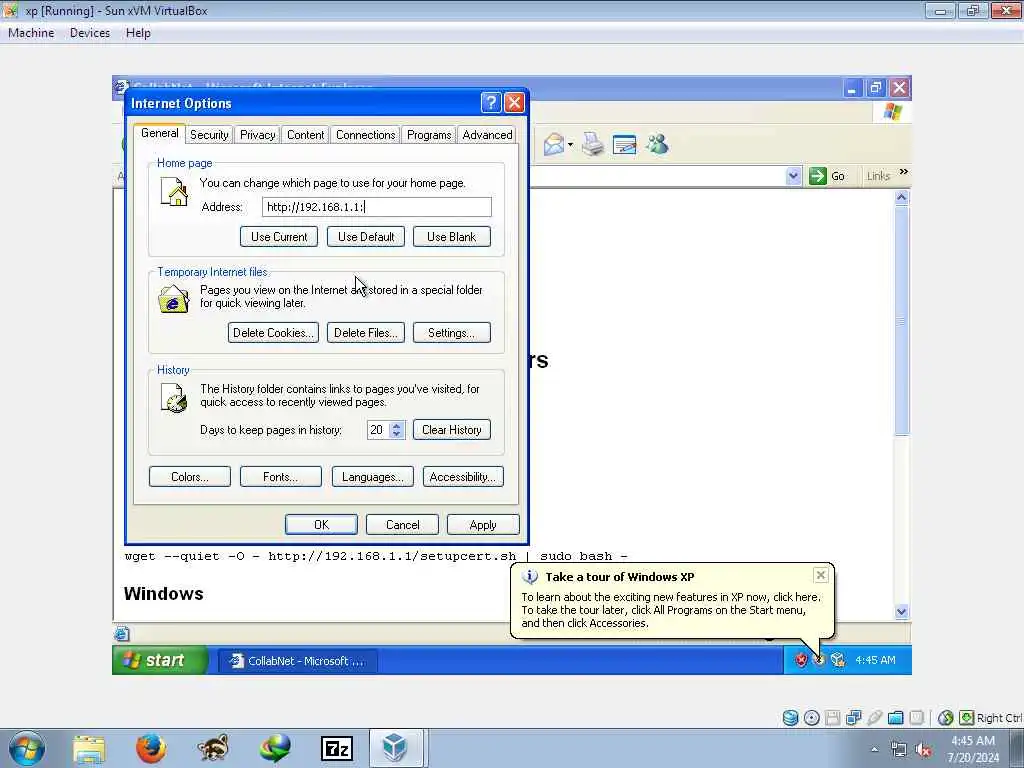Click the VirtualBox cube icon on host taskbar

(x=395, y=748)
